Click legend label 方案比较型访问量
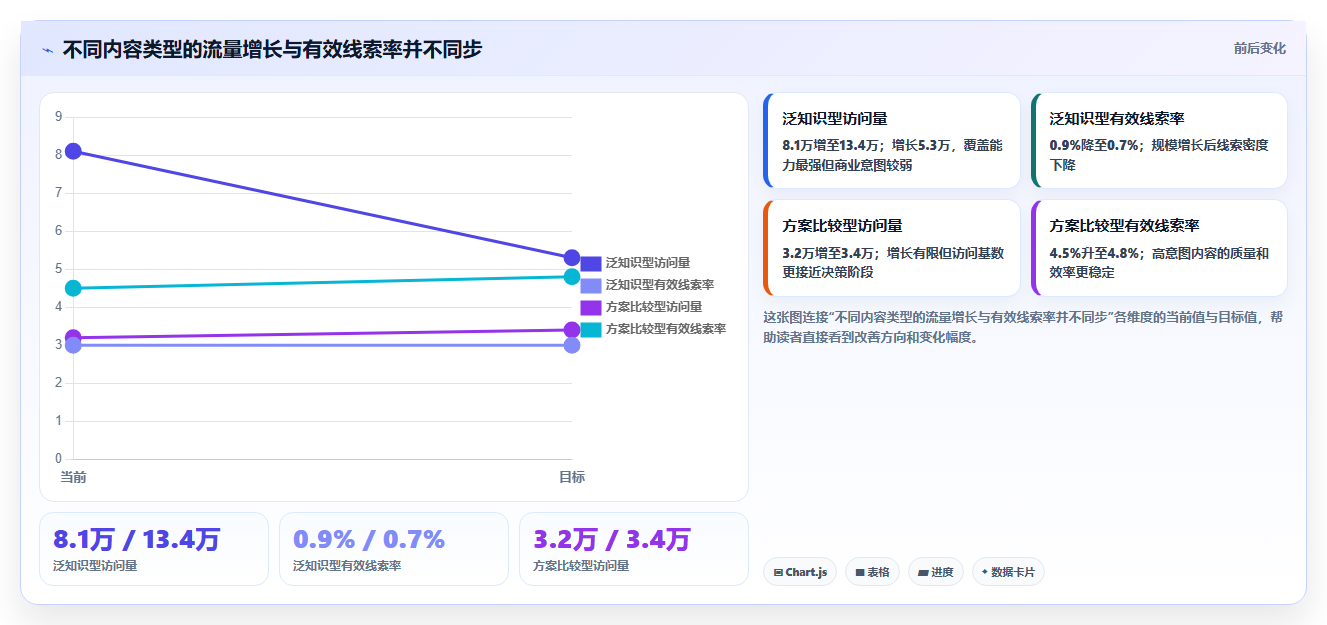Image resolution: width=1327 pixels, height=625 pixels. click(x=653, y=307)
